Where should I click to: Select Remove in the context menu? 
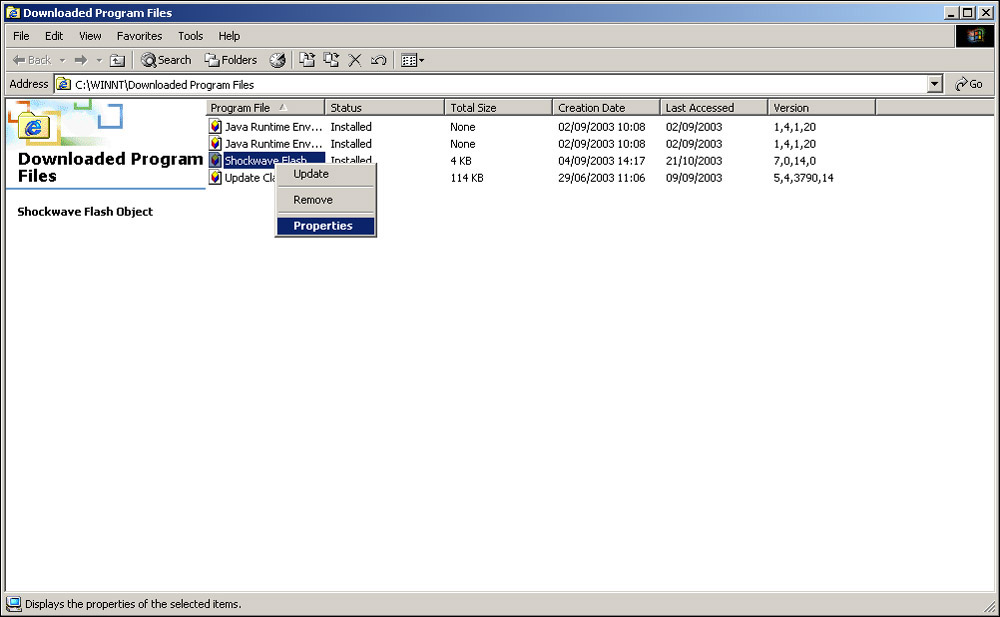point(313,200)
